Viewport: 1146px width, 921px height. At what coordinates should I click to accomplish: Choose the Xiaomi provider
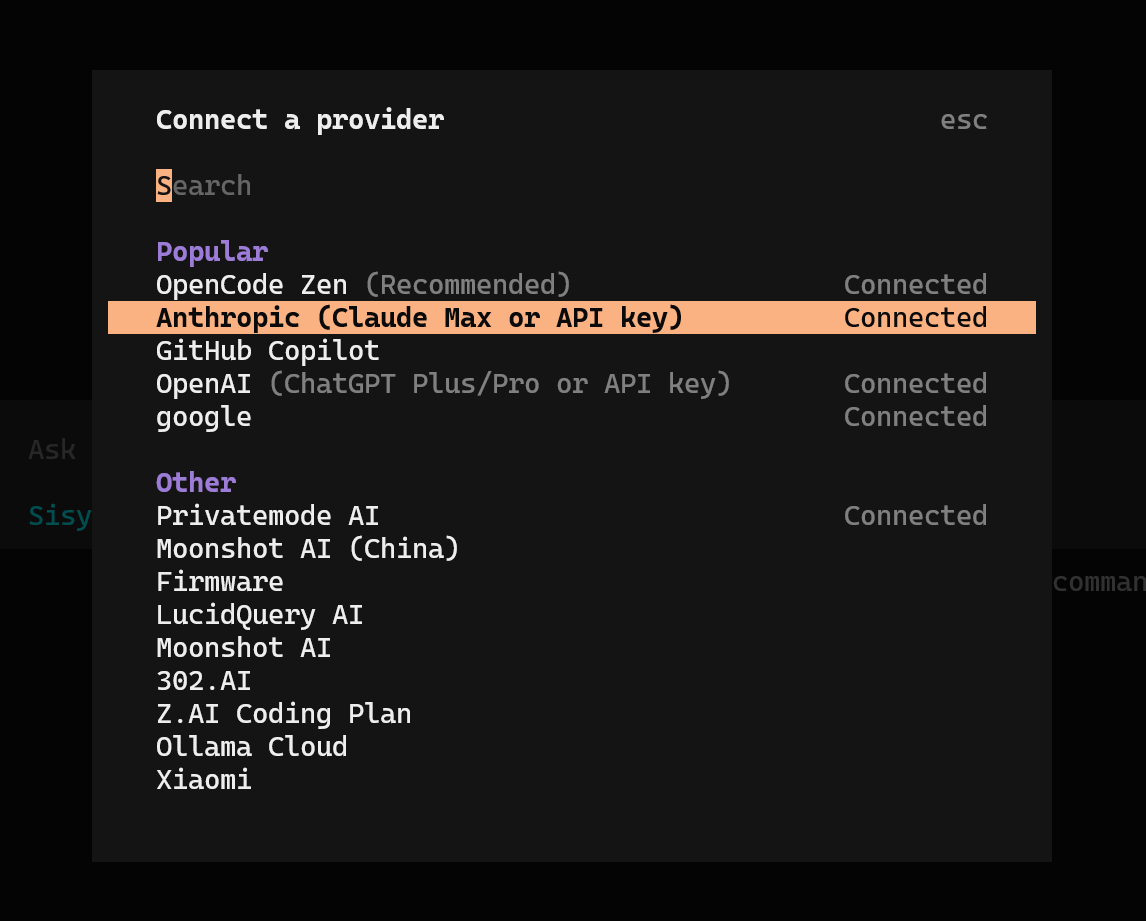point(572,779)
